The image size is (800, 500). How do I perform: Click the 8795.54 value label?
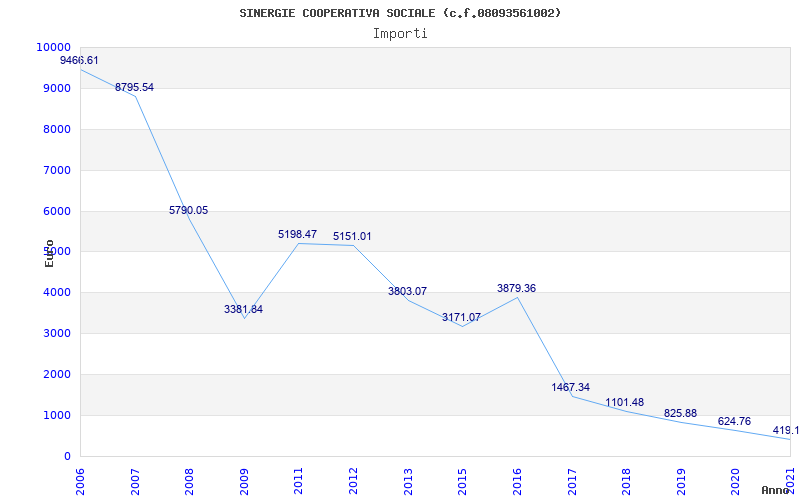134,88
